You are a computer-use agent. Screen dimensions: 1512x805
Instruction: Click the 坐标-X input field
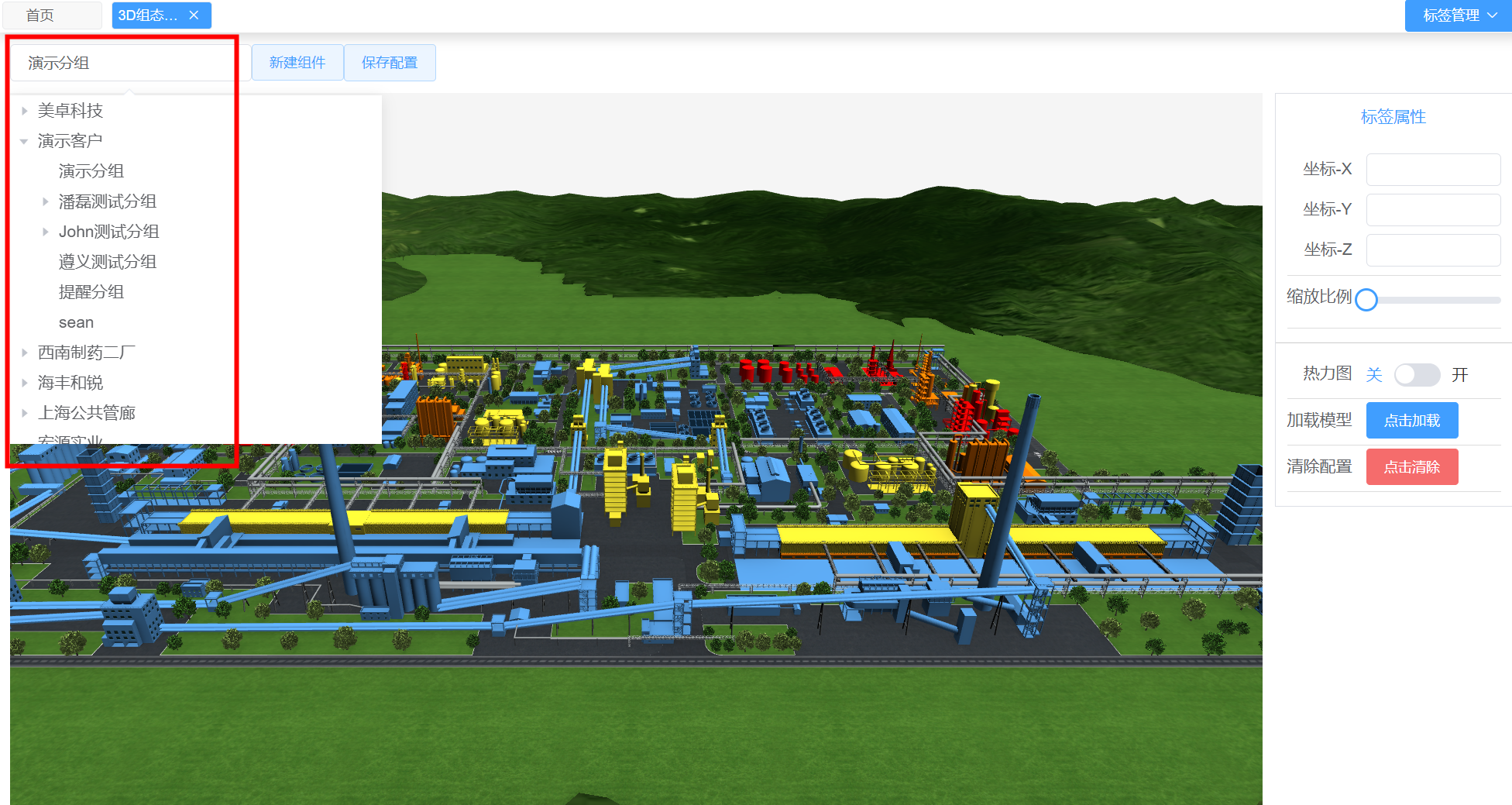[1432, 170]
